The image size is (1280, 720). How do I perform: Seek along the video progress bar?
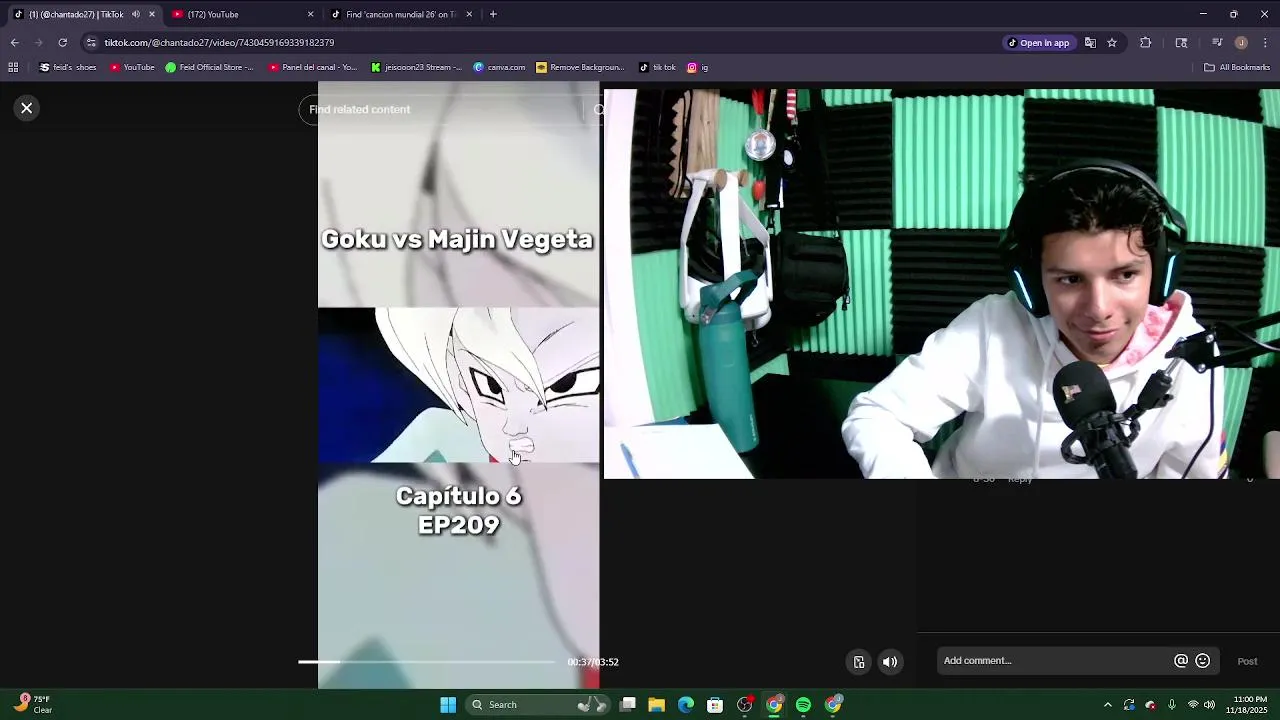click(x=427, y=662)
